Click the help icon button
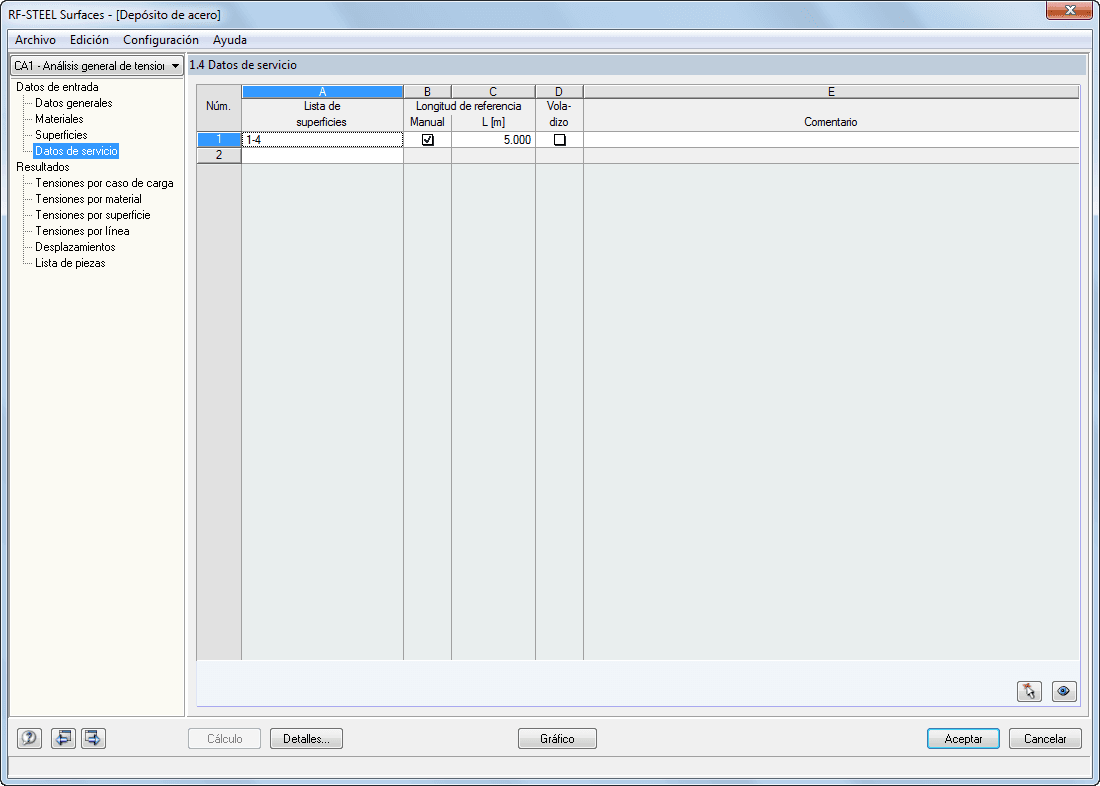This screenshot has height=786, width=1100. (29, 738)
